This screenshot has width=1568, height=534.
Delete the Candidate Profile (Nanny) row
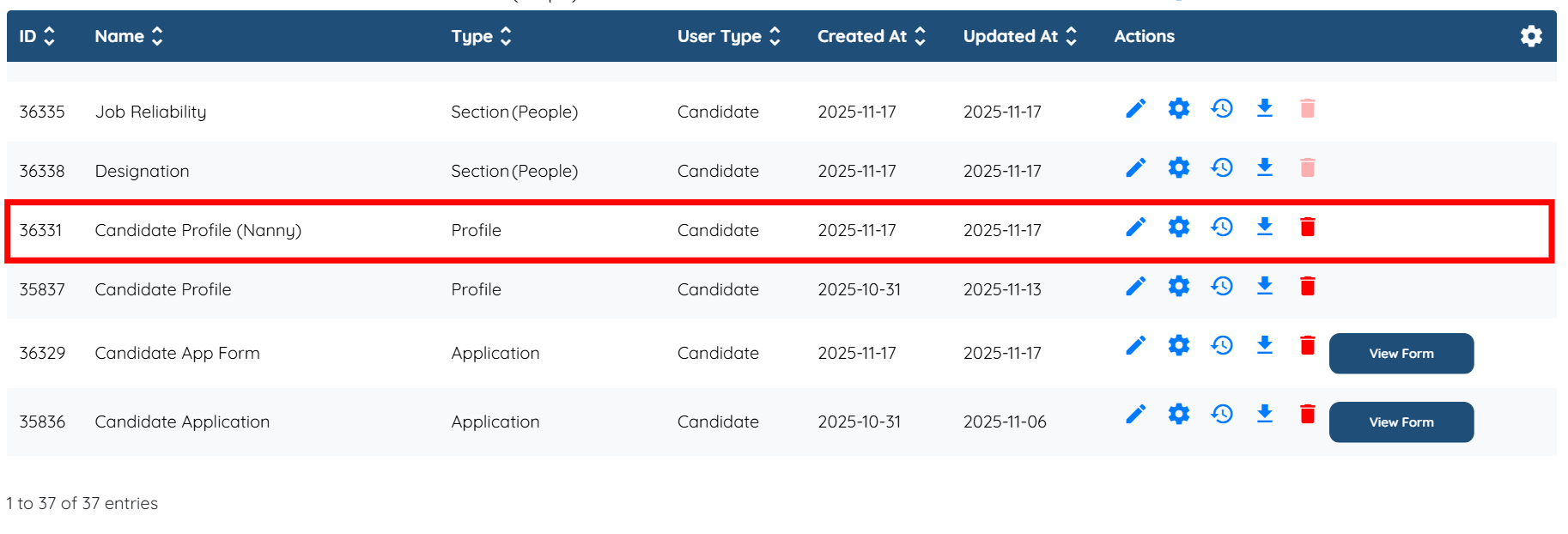1307,227
